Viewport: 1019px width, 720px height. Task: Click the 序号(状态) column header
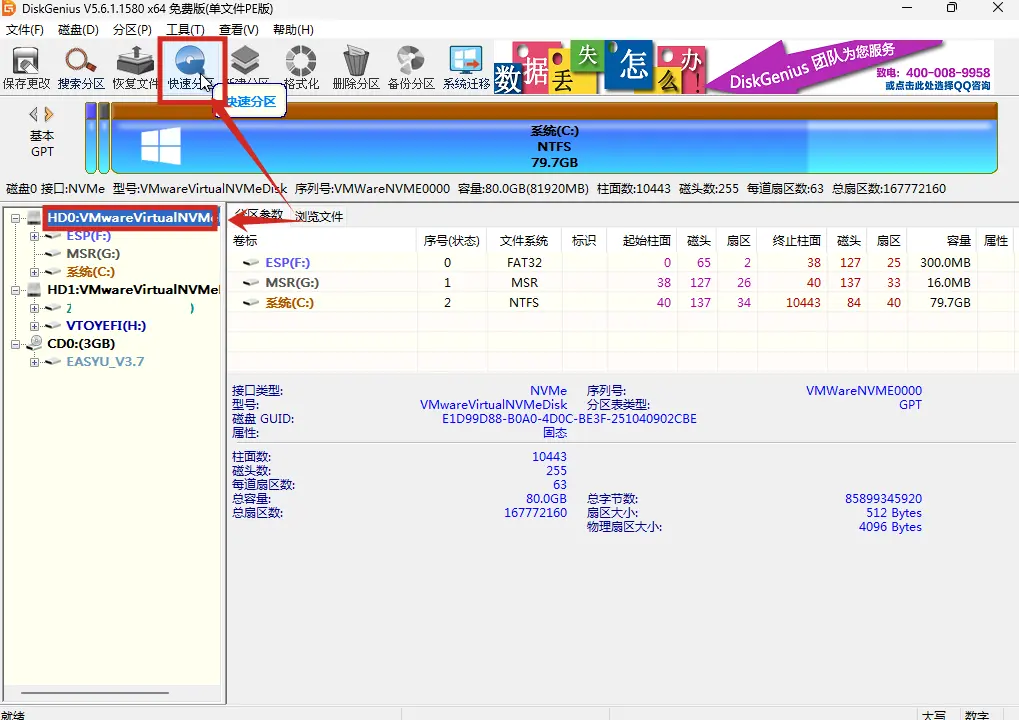(x=452, y=241)
